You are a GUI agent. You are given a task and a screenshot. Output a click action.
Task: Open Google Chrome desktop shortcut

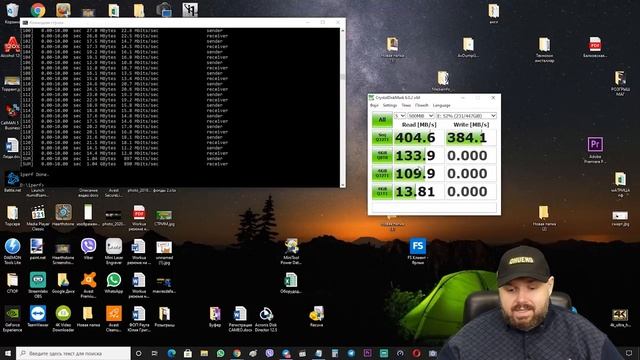click(38, 10)
